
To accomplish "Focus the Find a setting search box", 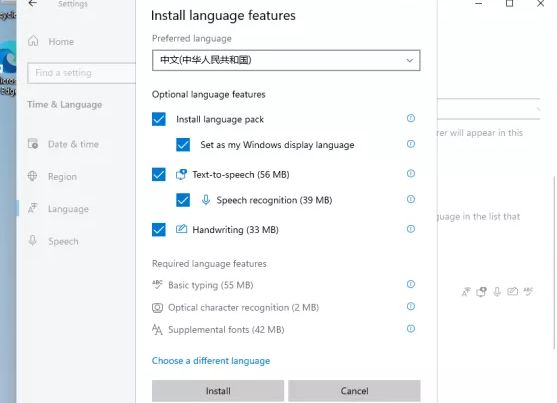I will pos(81,73).
